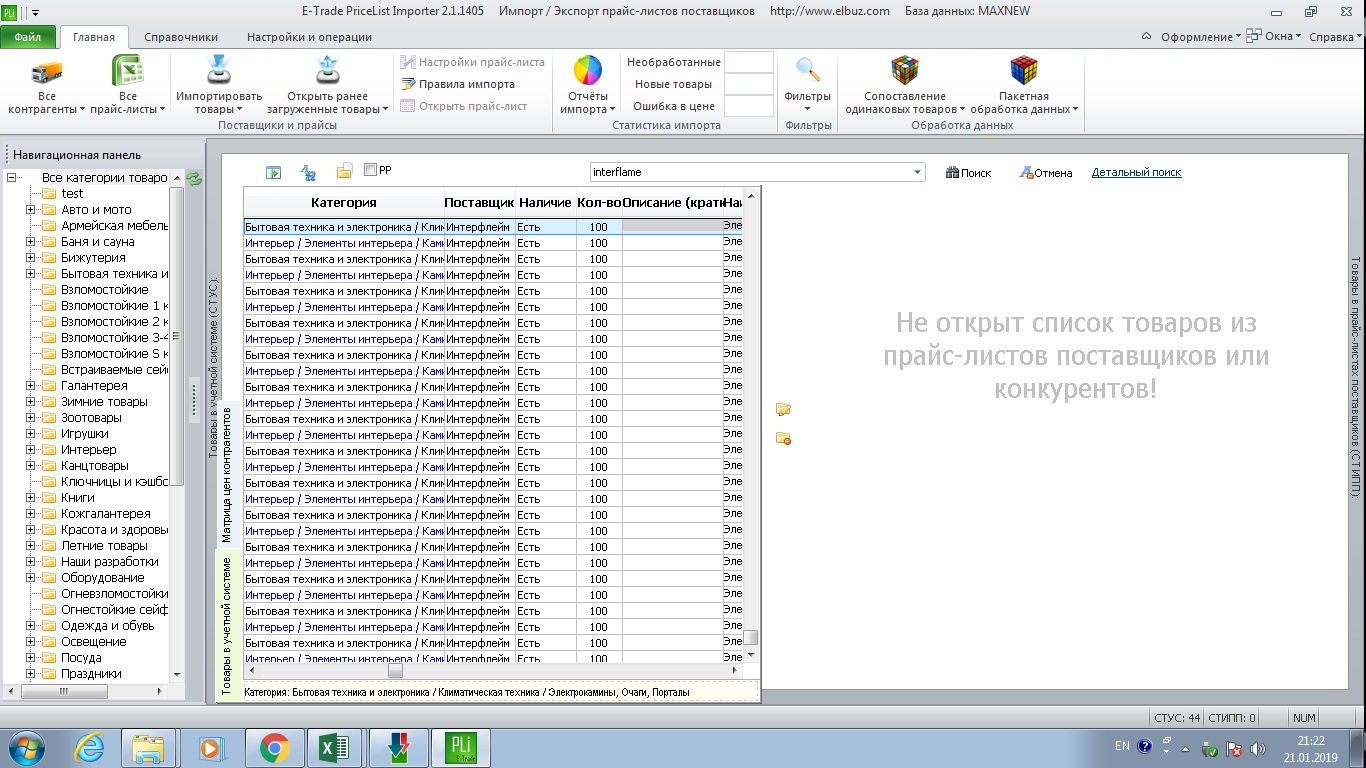
Task: Click Открыть ранее загруженные товары icon
Action: point(328,72)
